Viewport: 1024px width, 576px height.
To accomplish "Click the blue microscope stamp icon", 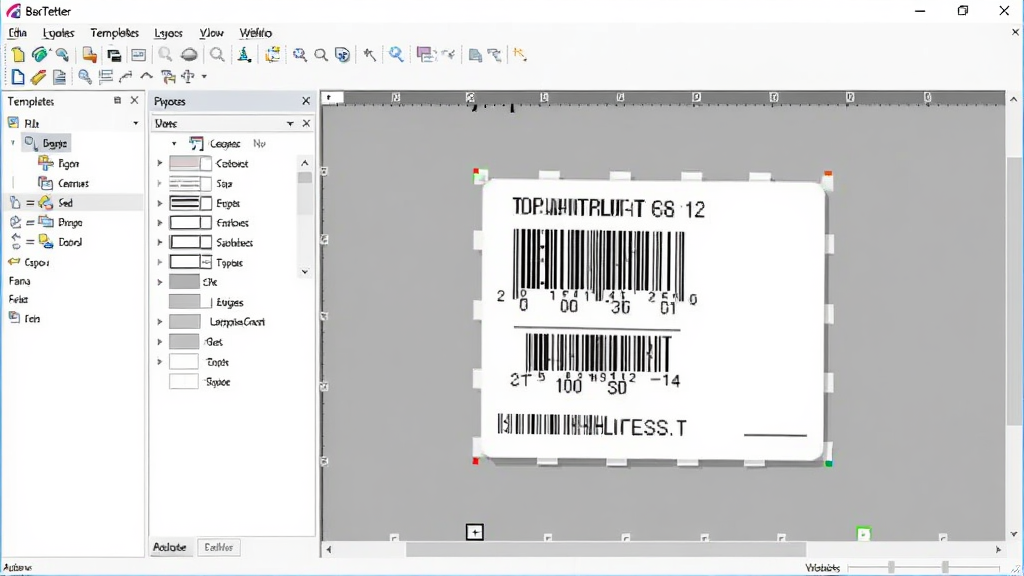I will click(x=244, y=55).
